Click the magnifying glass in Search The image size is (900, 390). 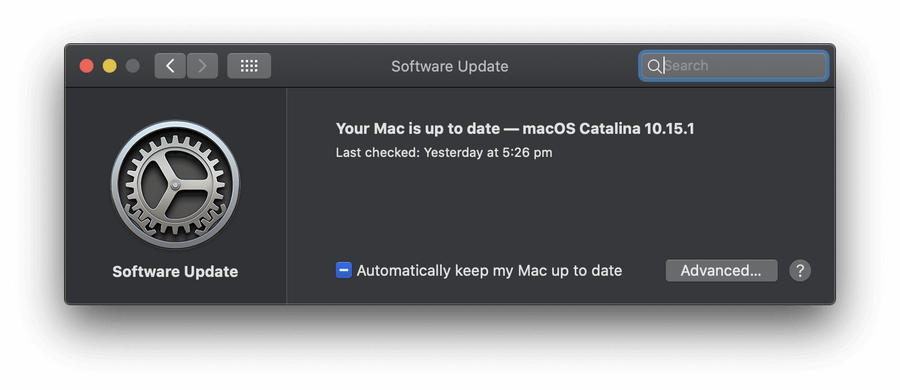click(x=654, y=66)
